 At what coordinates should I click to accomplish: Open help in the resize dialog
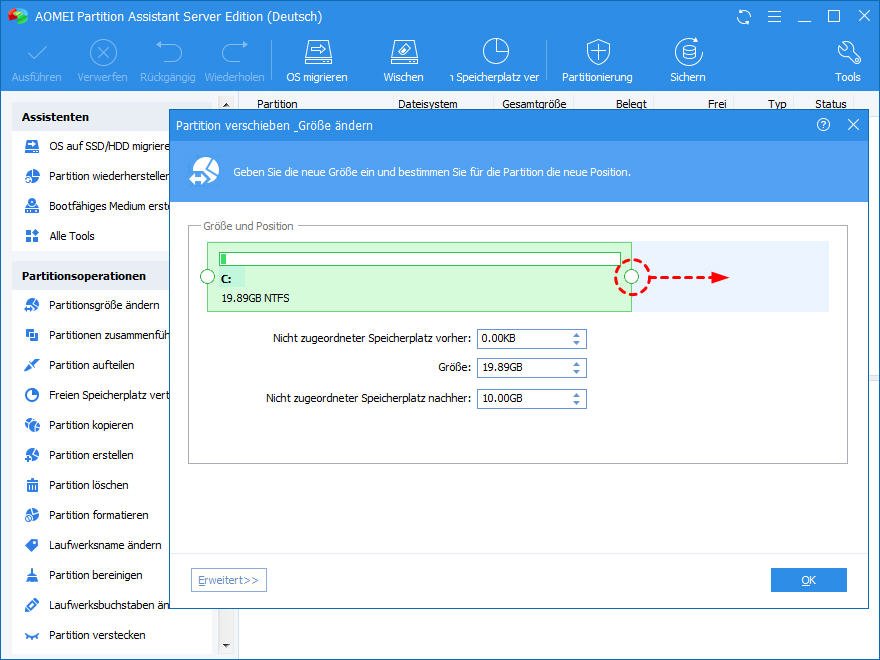[x=823, y=125]
